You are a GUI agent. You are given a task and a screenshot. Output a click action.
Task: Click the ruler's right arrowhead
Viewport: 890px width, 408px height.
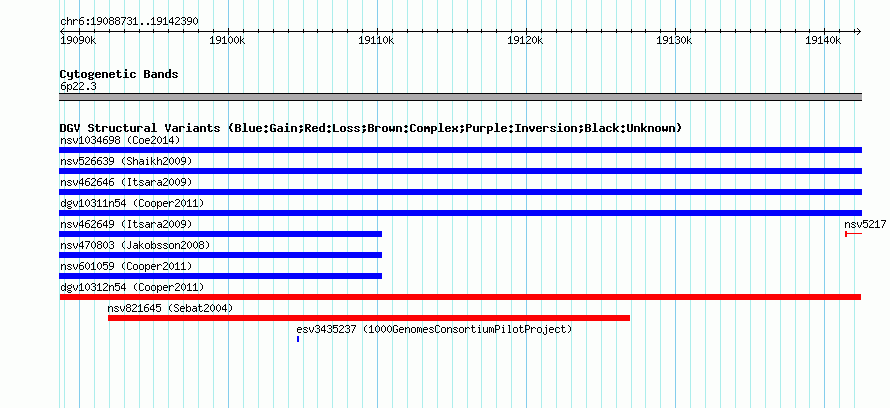tap(858, 31)
